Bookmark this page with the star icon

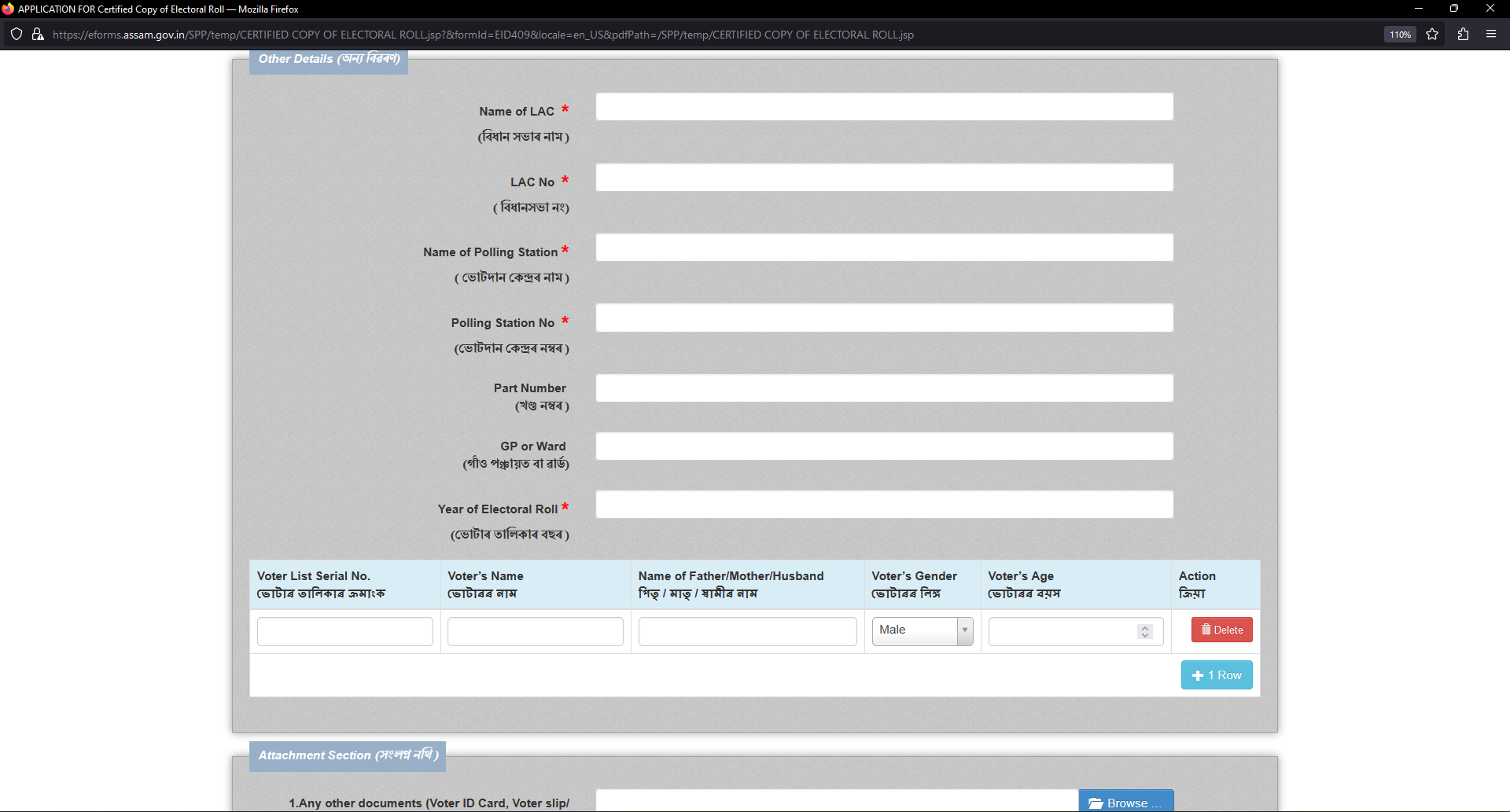(x=1432, y=34)
